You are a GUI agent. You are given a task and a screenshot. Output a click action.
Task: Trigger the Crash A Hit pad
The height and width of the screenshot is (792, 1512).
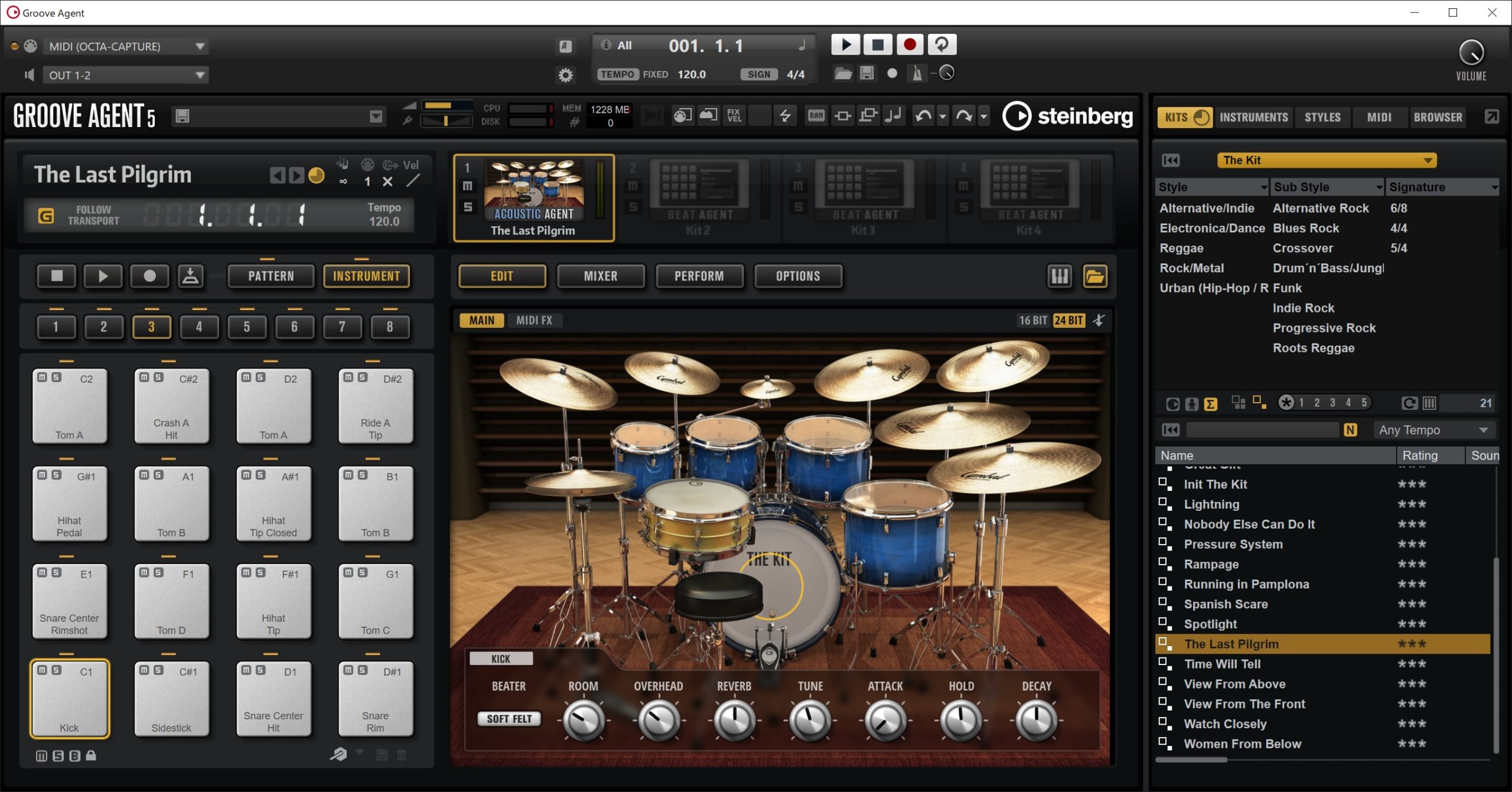click(171, 406)
